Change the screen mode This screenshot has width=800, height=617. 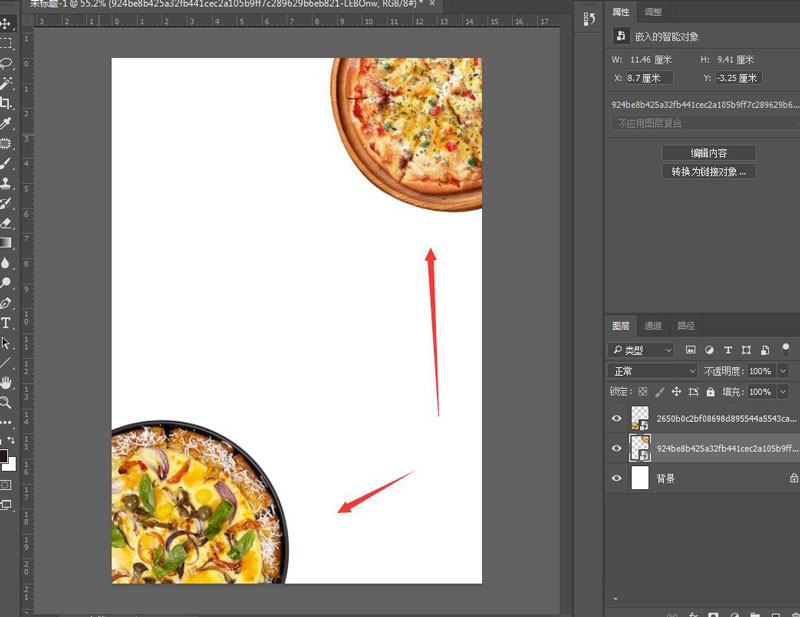pyautogui.click(x=6, y=505)
